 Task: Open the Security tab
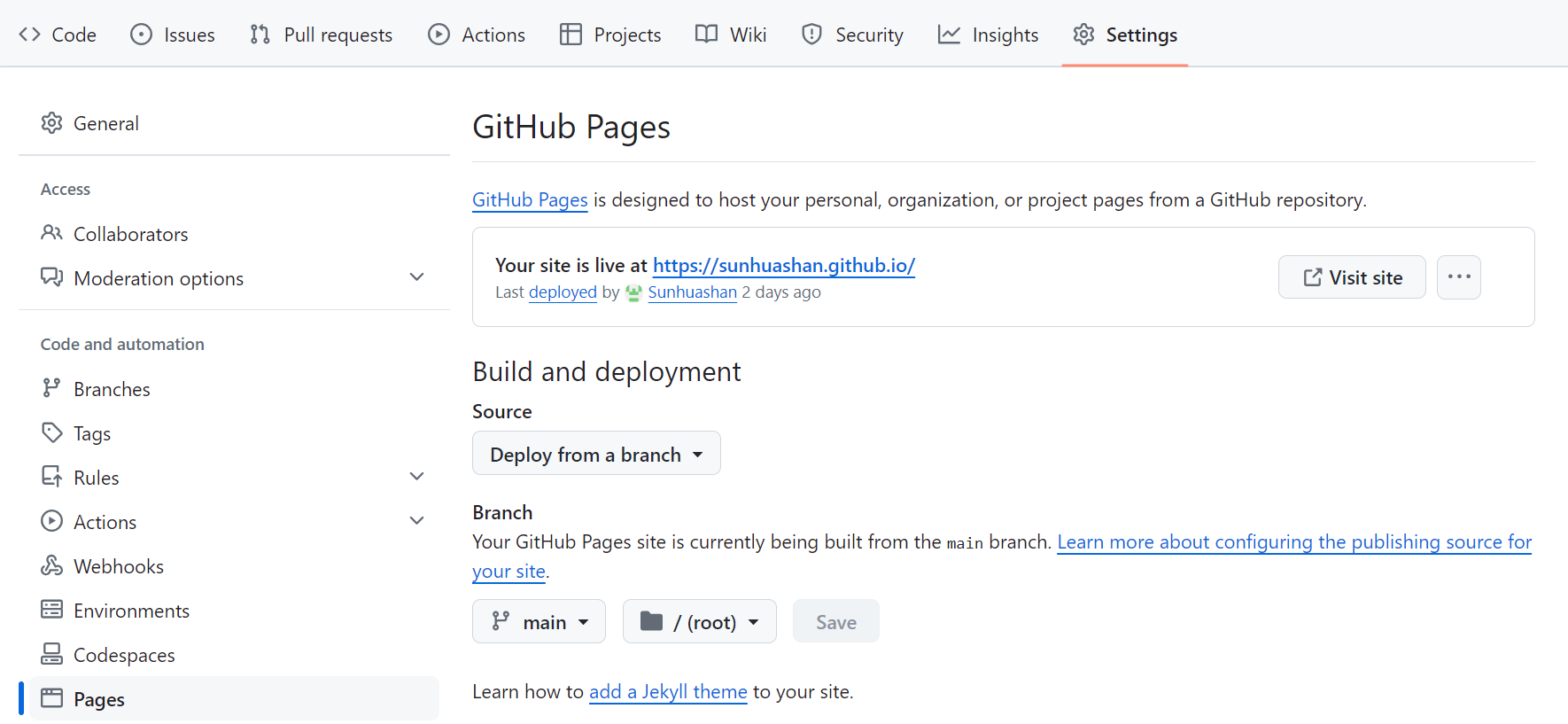point(852,35)
